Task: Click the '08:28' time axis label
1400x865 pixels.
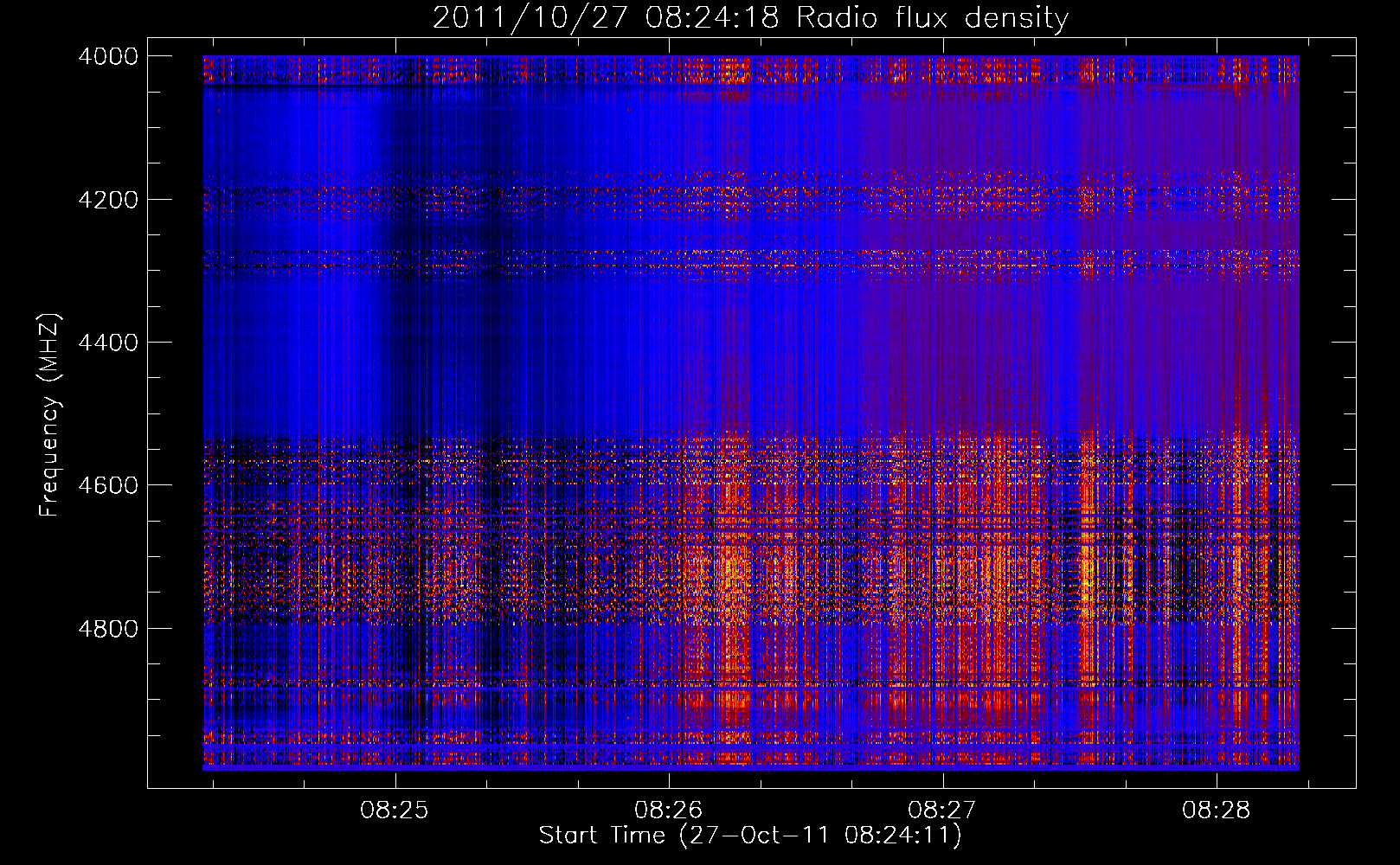Action: [x=1217, y=811]
